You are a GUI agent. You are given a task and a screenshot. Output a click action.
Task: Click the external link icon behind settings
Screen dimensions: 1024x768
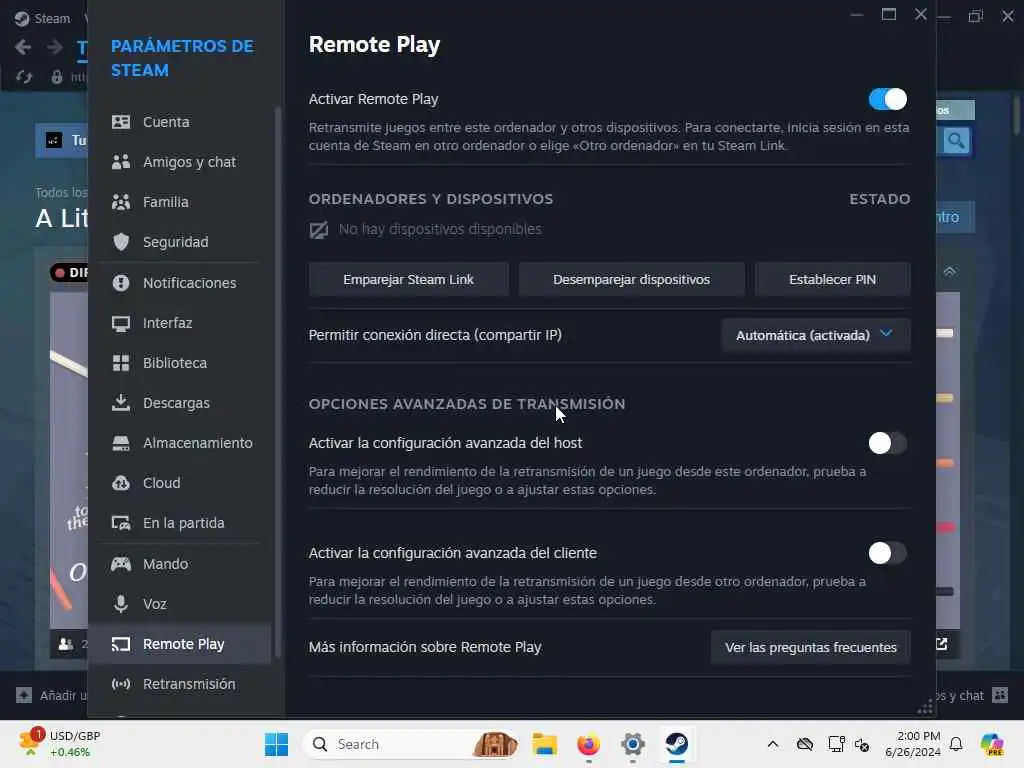pos(942,644)
